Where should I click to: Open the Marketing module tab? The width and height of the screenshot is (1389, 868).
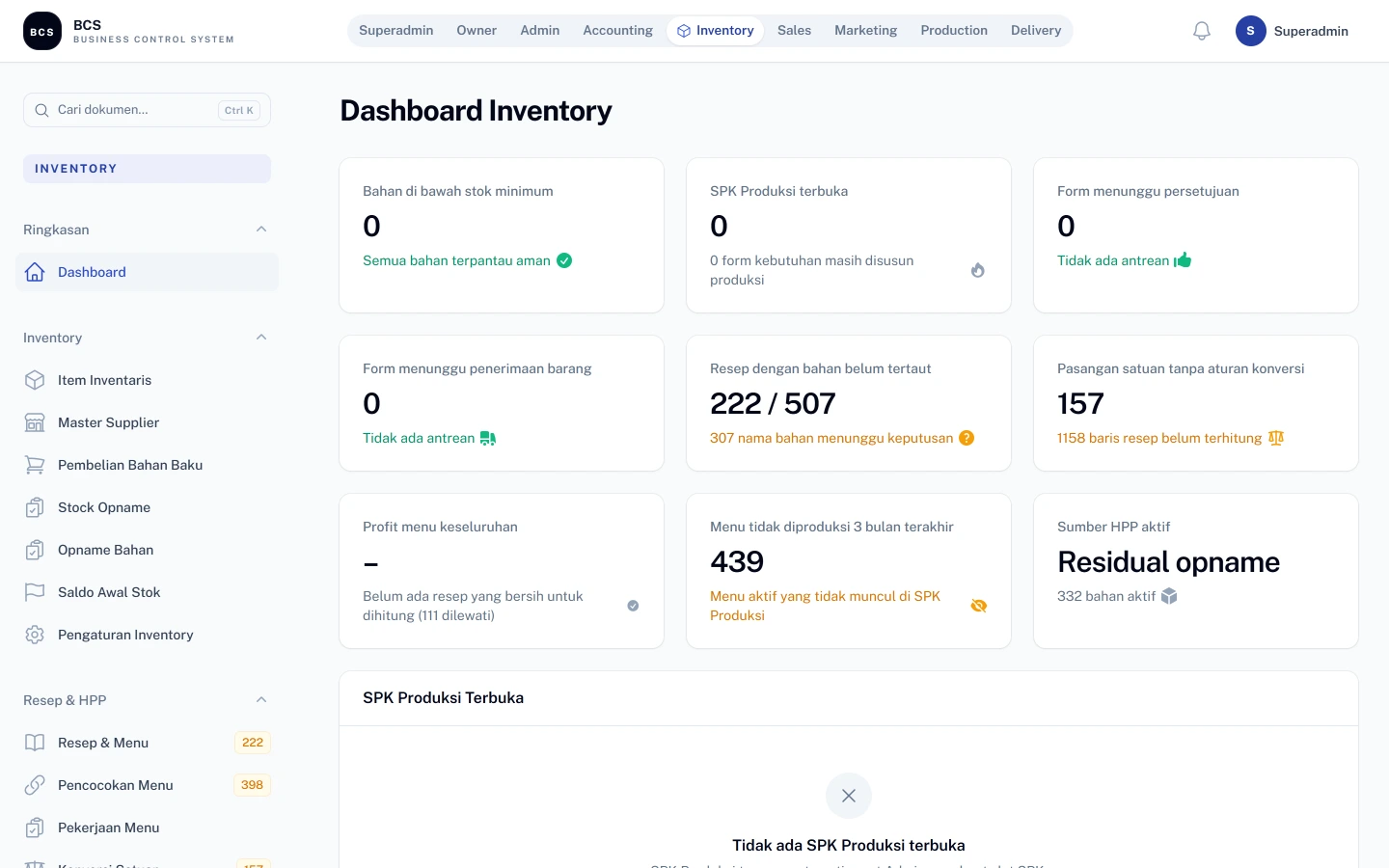(x=865, y=31)
